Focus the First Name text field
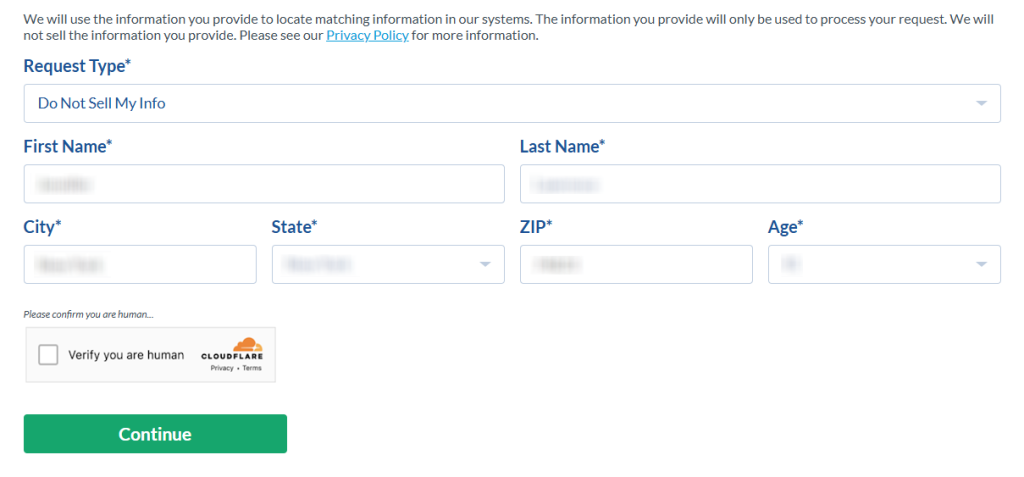 [264, 184]
